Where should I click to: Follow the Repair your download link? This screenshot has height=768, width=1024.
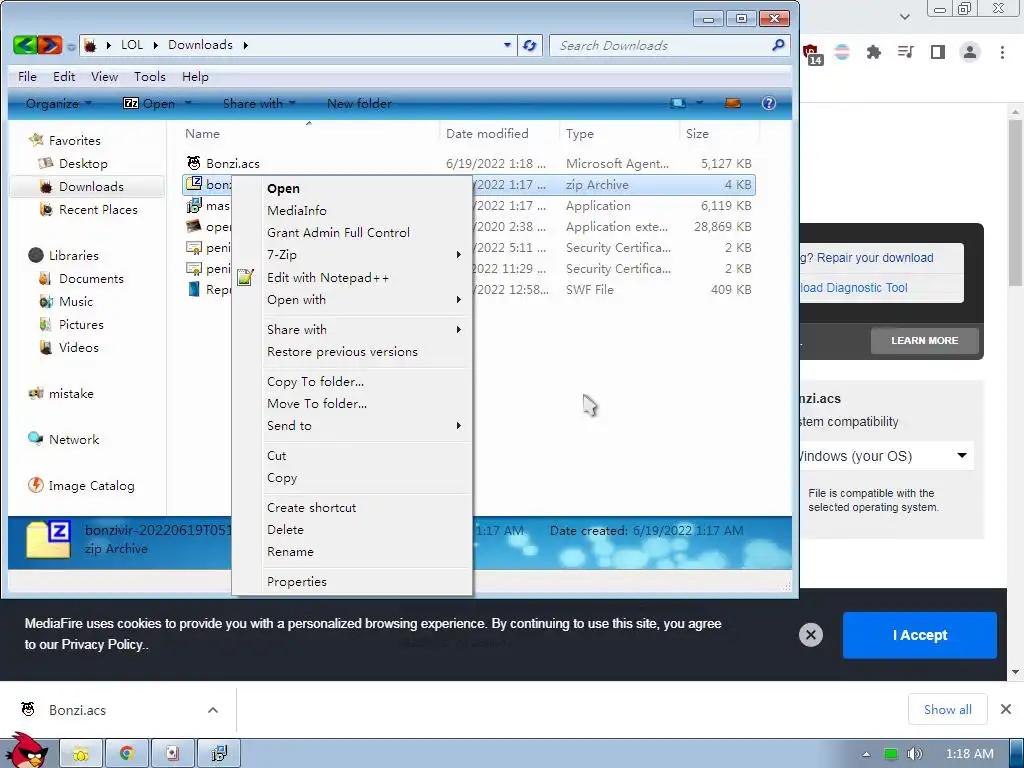pyautogui.click(x=875, y=258)
